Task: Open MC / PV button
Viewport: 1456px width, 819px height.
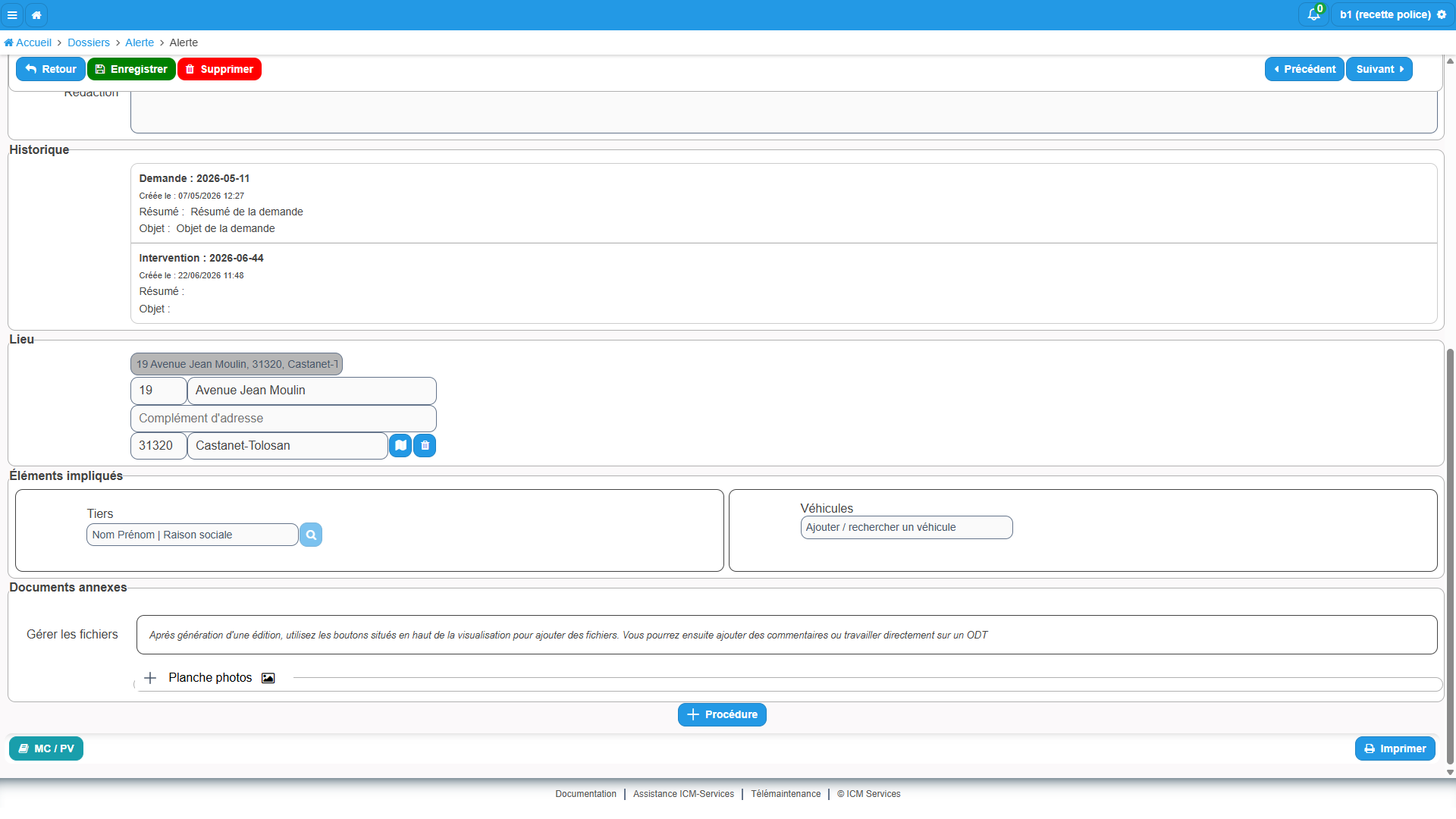Action: click(x=46, y=748)
